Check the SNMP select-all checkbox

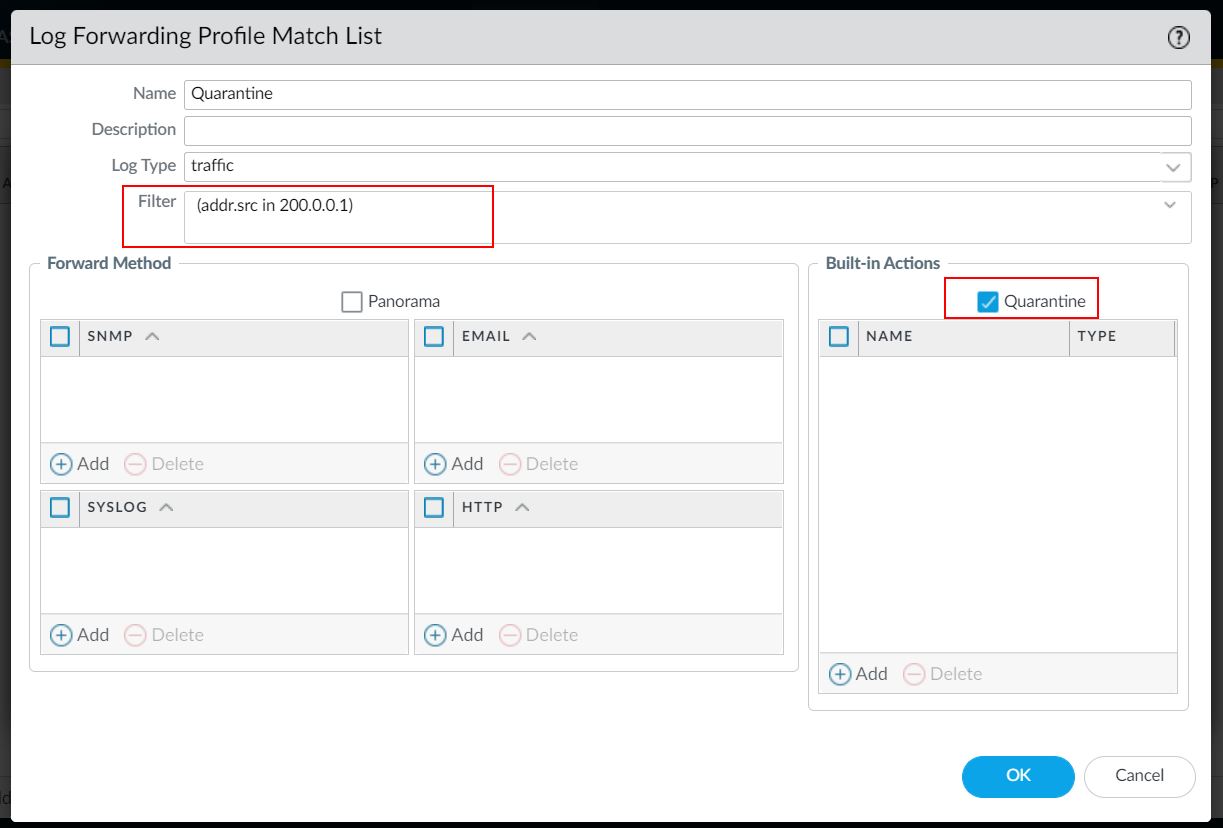click(60, 337)
